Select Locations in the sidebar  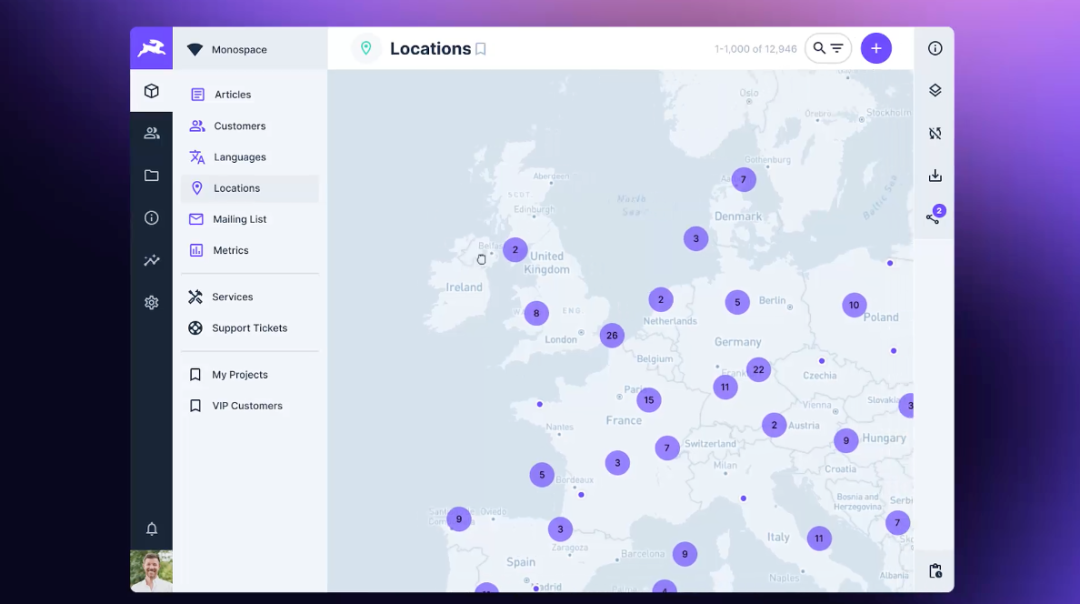[250, 188]
